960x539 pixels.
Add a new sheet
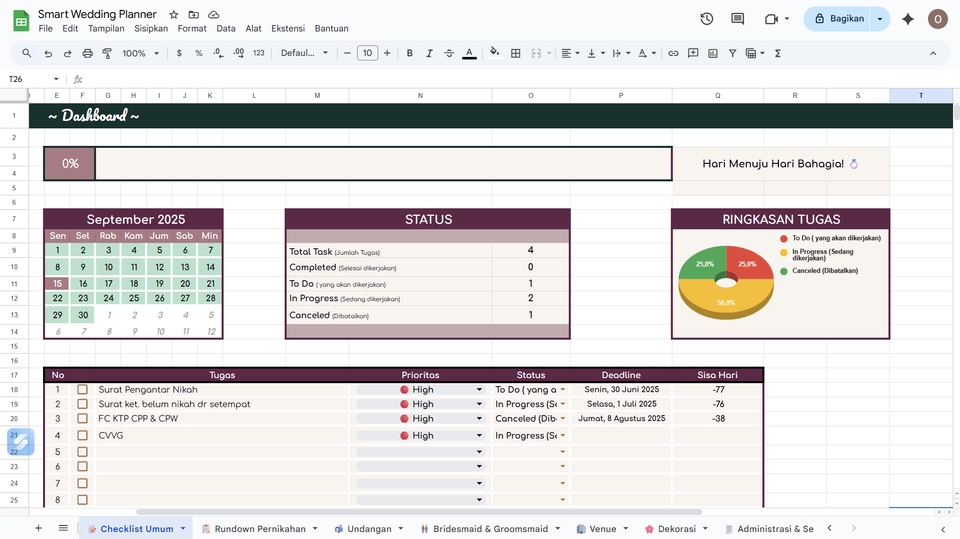coord(38,528)
